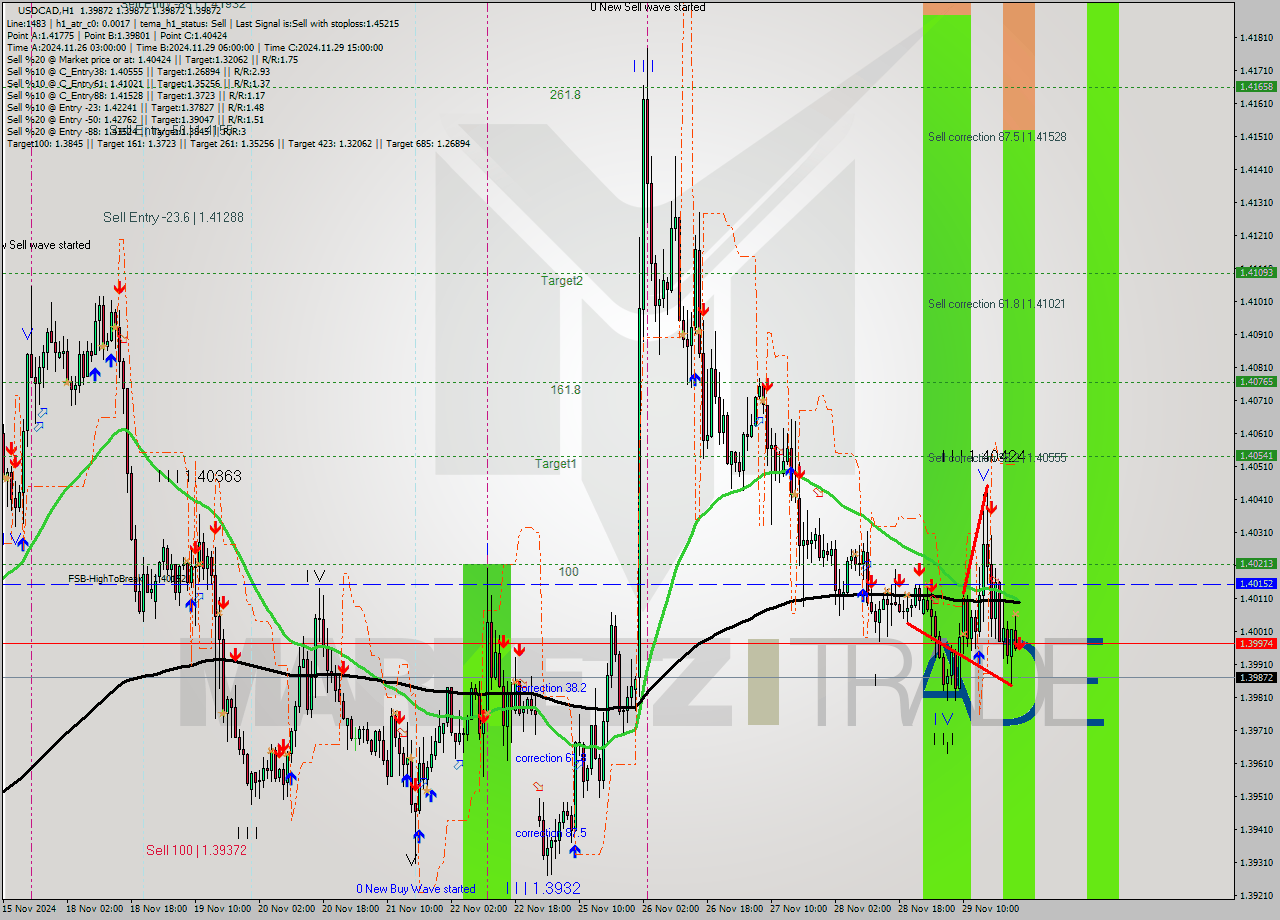
Task: Click the green 1.40541 price tag
Action: pos(1256,455)
